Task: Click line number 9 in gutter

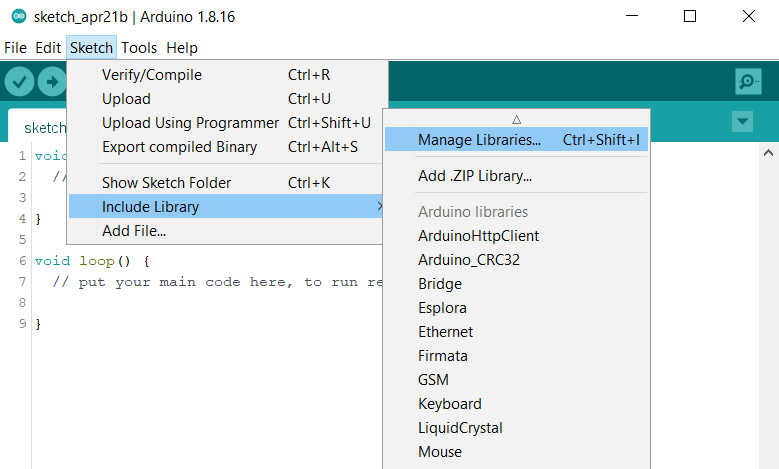Action: [22, 324]
